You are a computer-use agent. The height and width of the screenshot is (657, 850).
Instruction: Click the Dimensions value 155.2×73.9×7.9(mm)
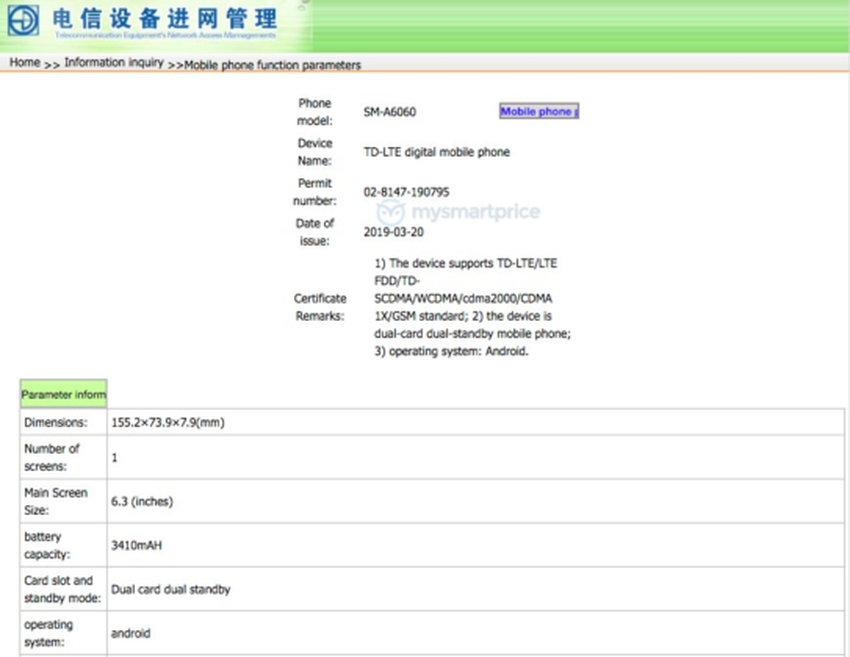(x=167, y=423)
